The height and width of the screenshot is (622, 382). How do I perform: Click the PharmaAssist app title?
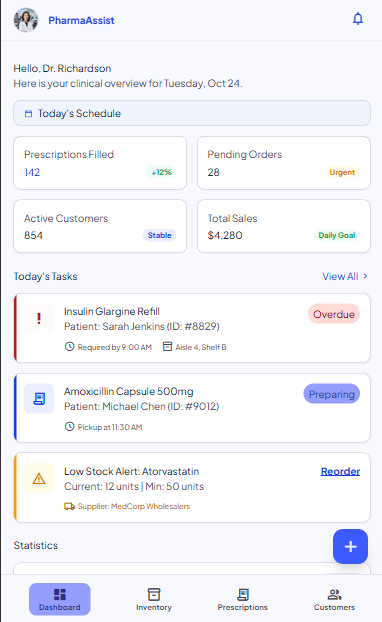[81, 21]
